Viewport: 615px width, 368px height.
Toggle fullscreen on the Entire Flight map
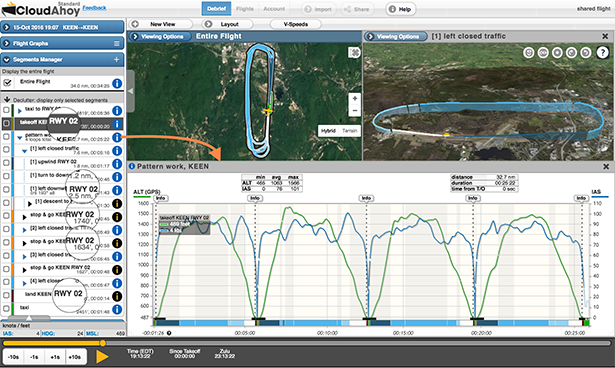point(354,52)
